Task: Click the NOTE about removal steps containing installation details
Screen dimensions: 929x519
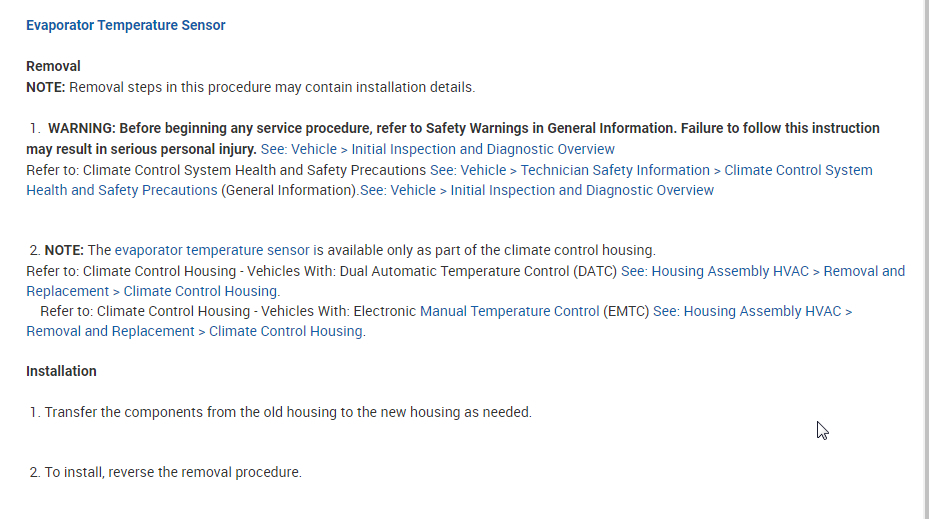Action: coord(250,87)
